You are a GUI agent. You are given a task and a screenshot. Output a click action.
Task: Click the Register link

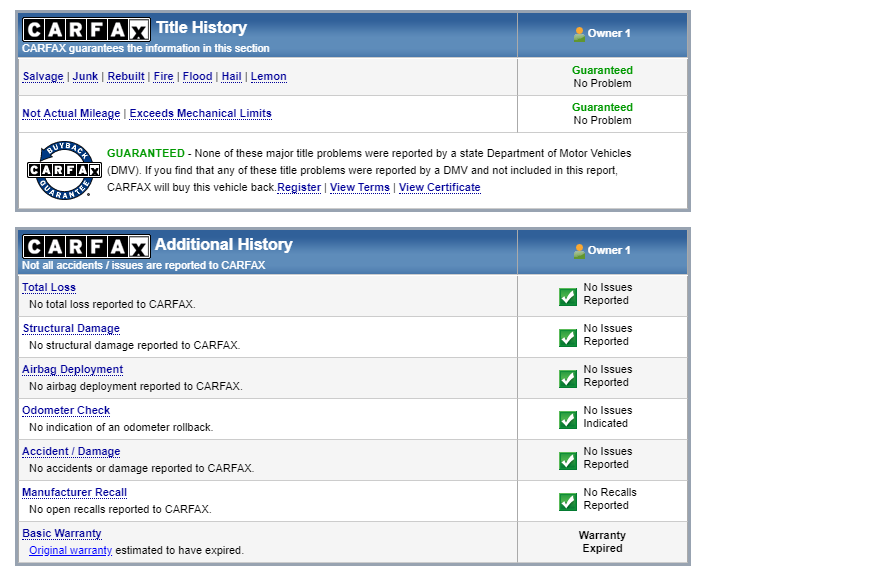pos(299,187)
